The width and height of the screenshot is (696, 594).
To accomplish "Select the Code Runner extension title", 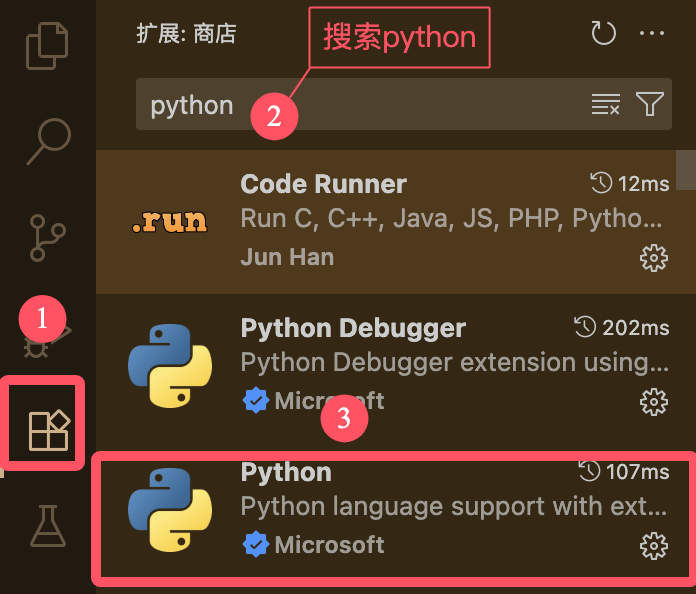I will [x=324, y=184].
